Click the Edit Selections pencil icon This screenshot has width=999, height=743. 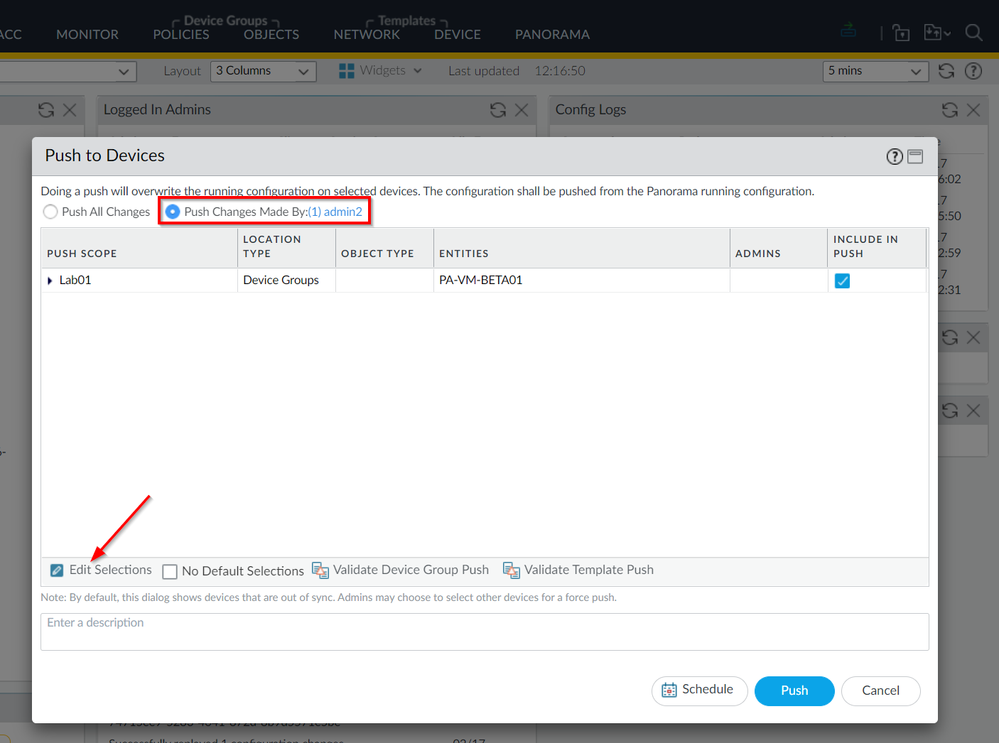pos(57,570)
